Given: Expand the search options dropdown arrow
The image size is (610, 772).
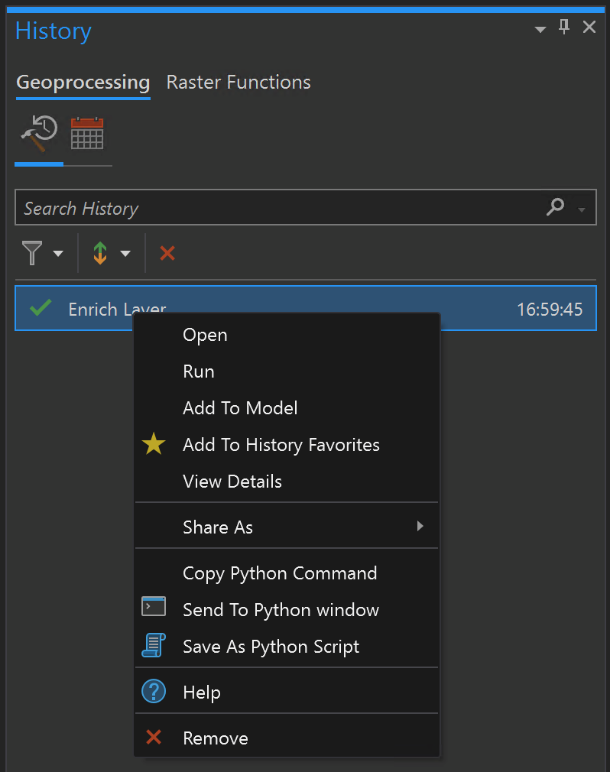Looking at the screenshot, I should 582,209.
